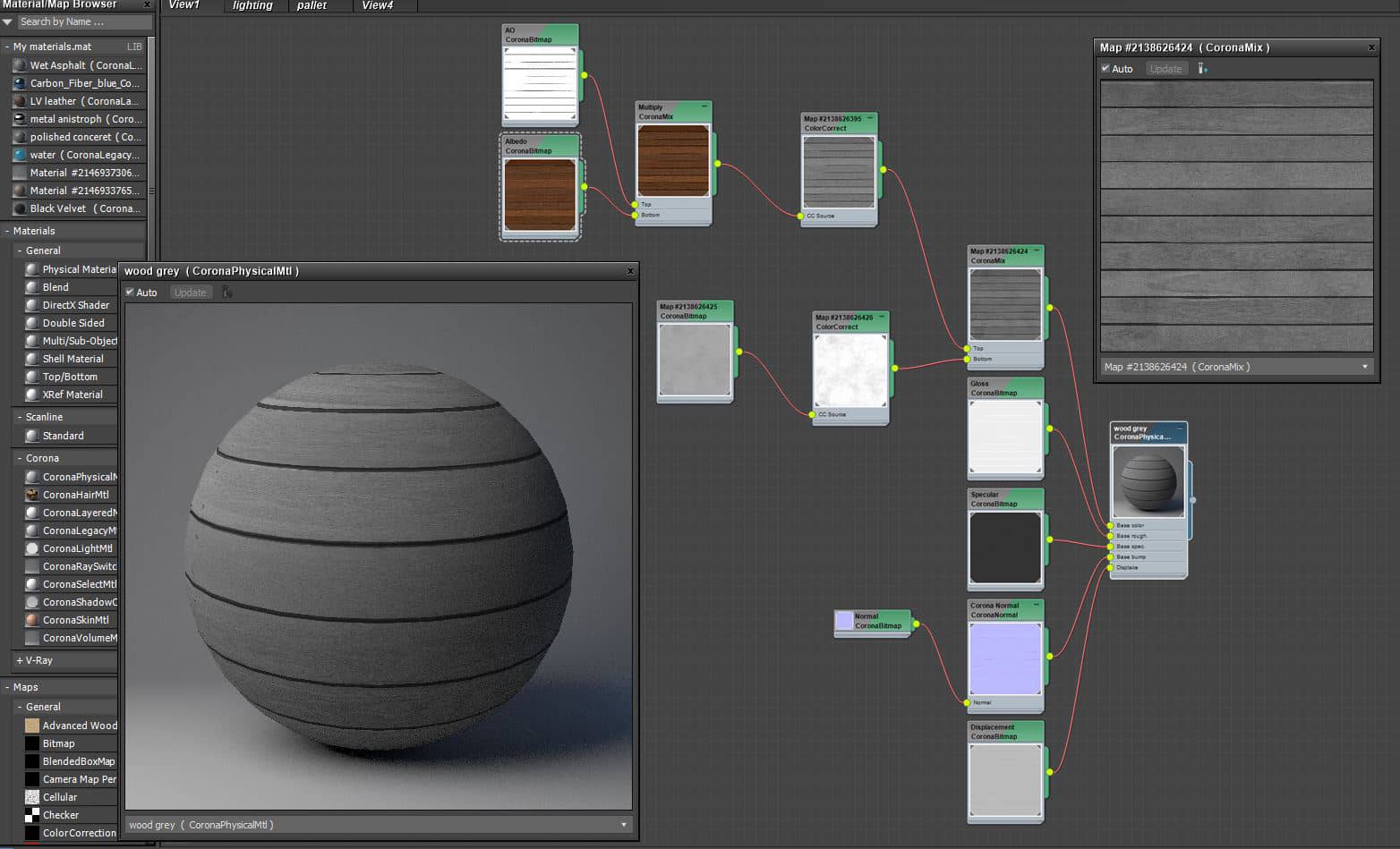Toggle Auto checkbox in wood grey preview
The image size is (1400, 849).
click(x=130, y=293)
